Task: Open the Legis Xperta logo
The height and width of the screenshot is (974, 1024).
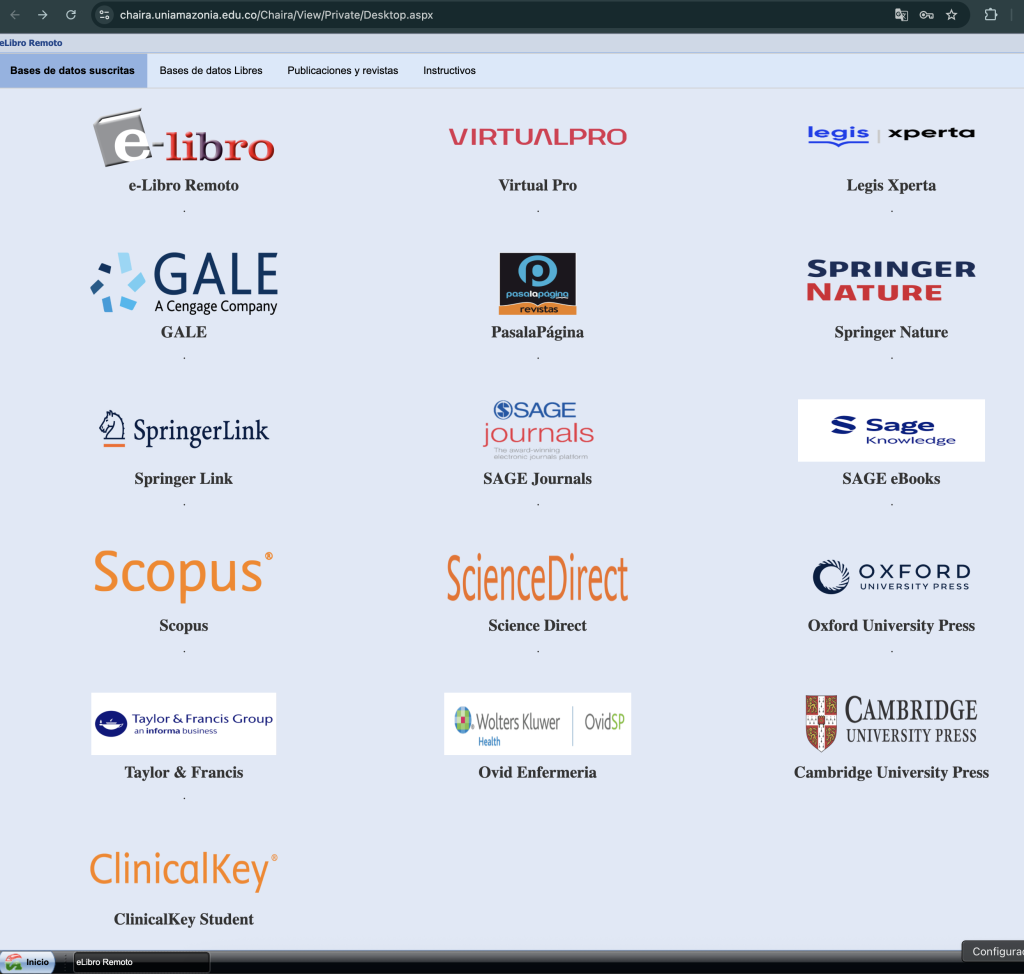Action: tap(891, 135)
